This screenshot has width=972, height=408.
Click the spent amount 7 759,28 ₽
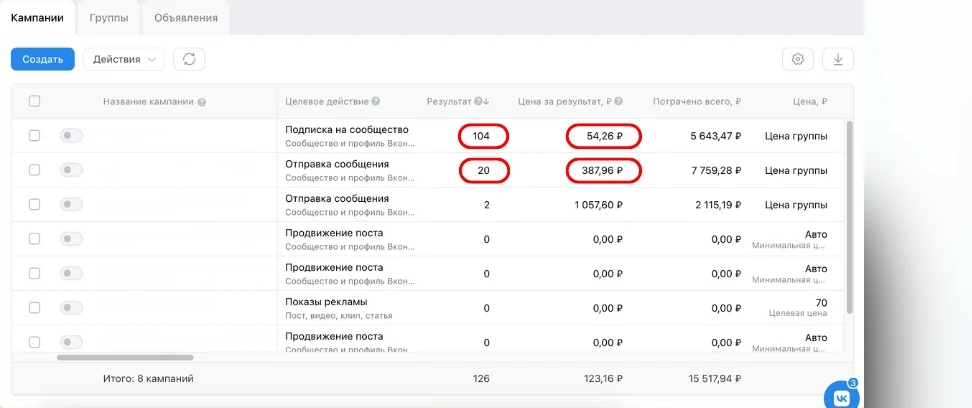point(716,171)
